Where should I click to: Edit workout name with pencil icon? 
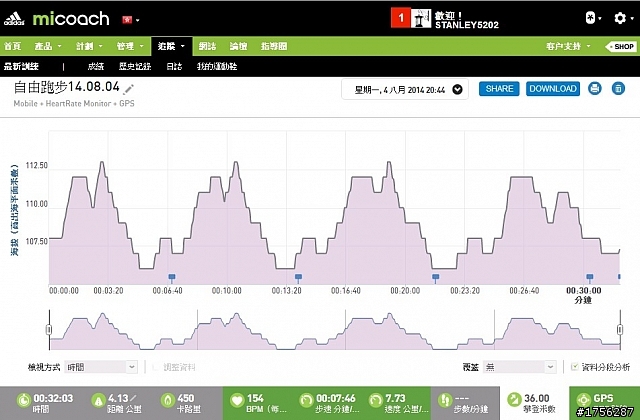click(x=129, y=89)
